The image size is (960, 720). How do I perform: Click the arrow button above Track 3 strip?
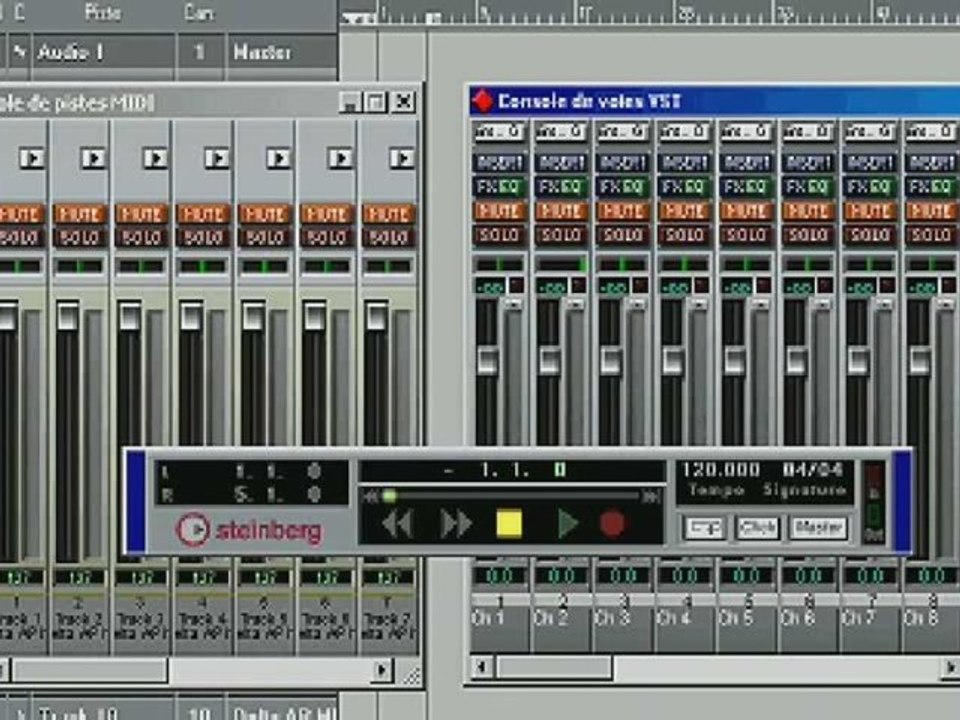pyautogui.click(x=156, y=159)
